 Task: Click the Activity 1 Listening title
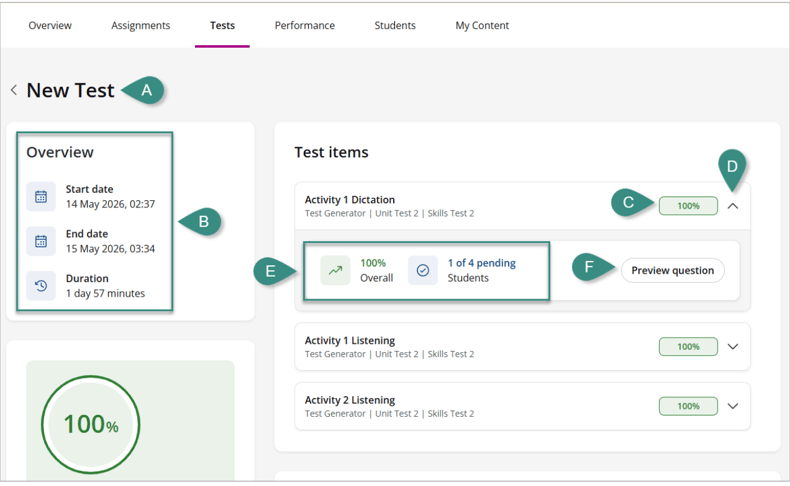350,340
